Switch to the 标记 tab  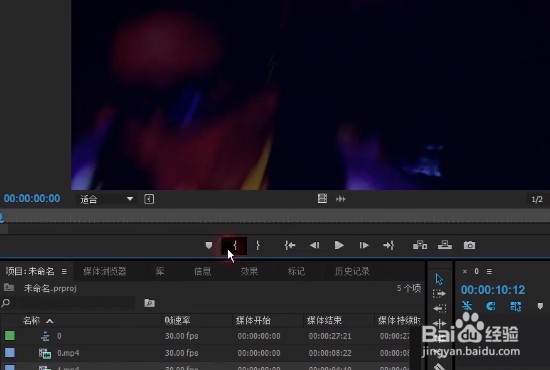296,271
